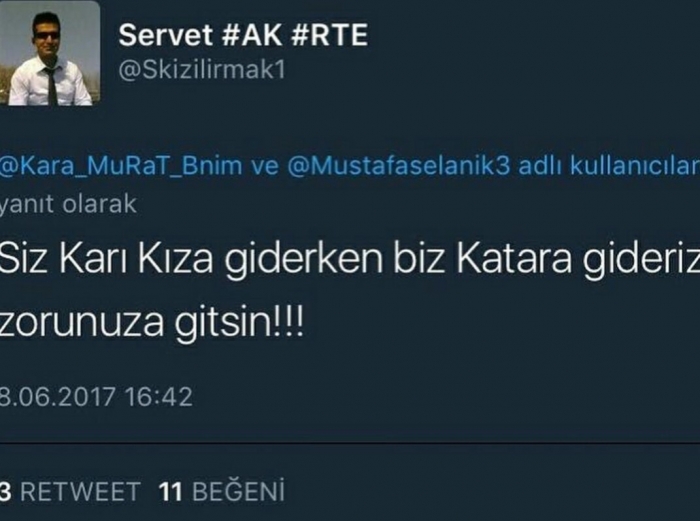Open the profile photo of Servet

coord(49,53)
